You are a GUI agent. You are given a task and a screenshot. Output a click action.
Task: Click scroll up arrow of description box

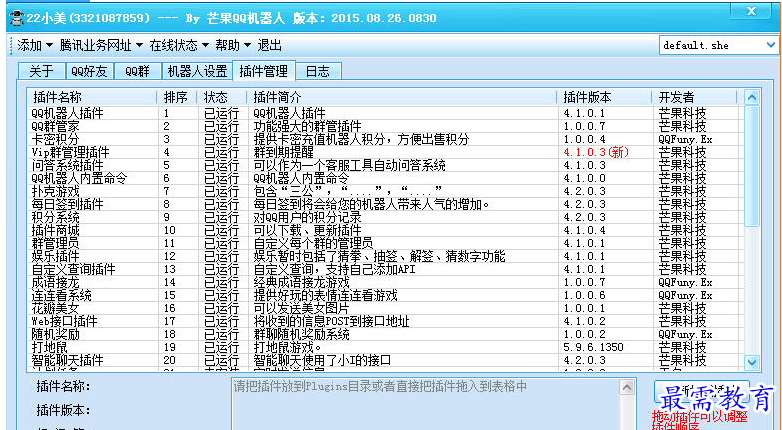(x=627, y=387)
